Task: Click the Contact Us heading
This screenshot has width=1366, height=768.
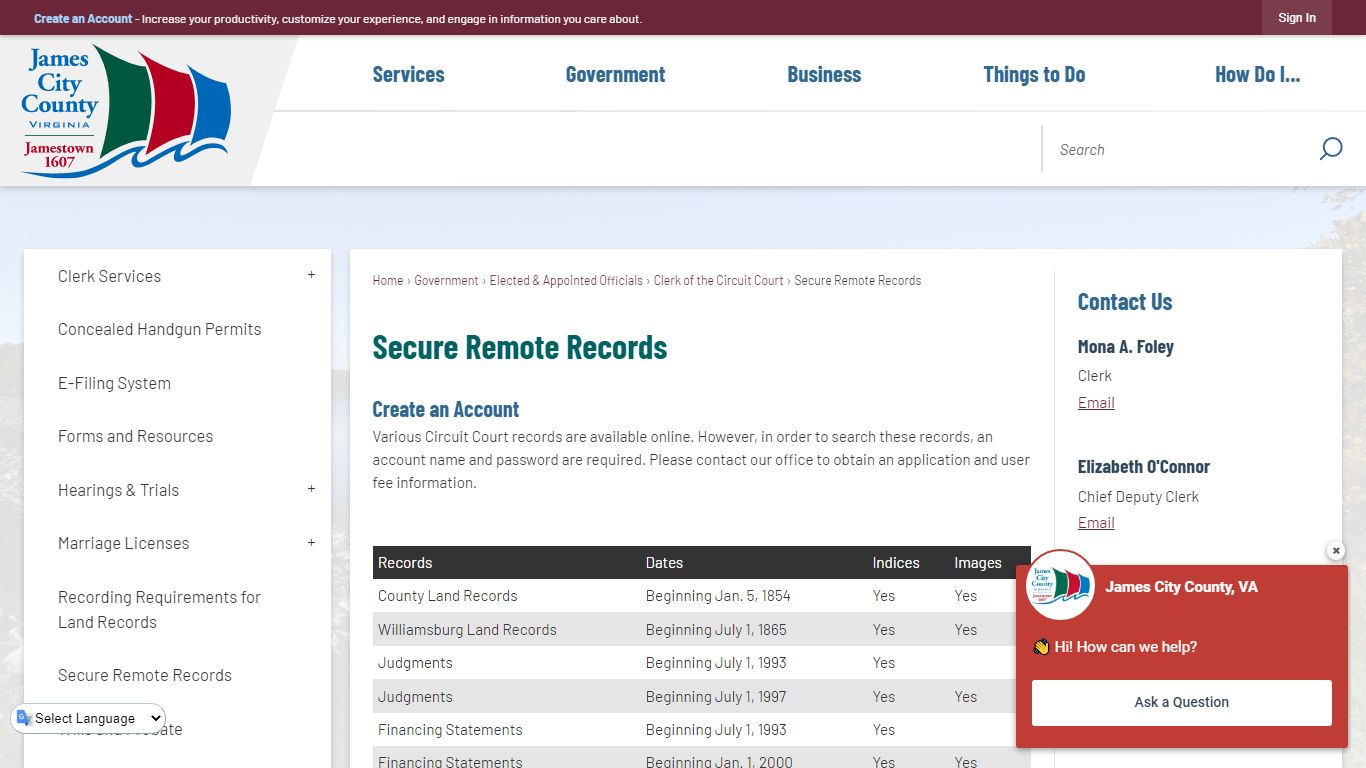Action: 1124,301
